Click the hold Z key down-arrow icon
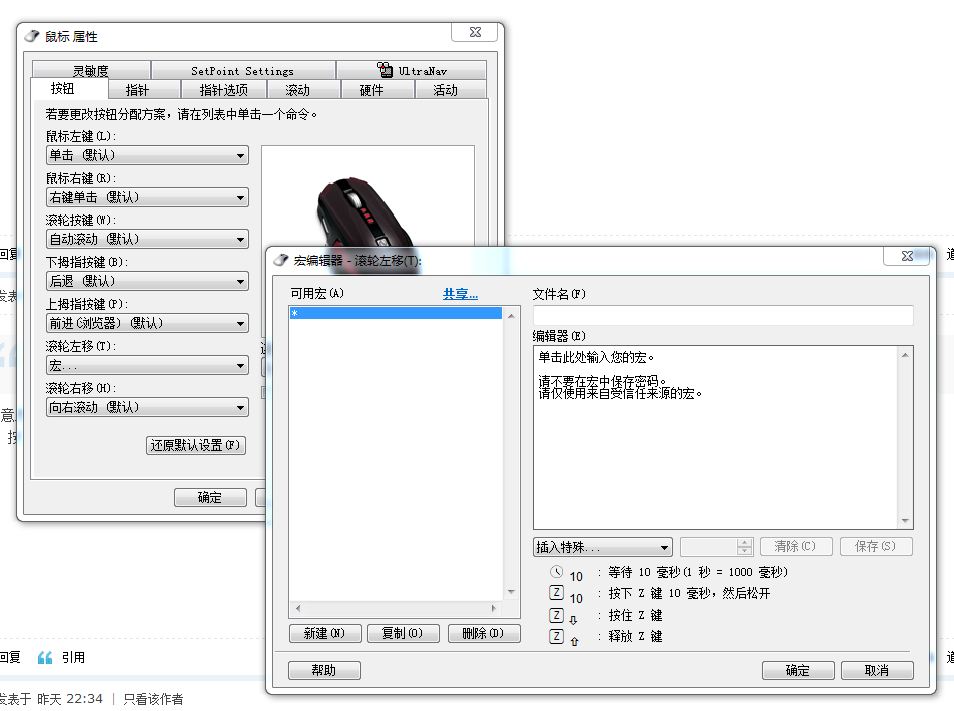The width and height of the screenshot is (954, 711). (557, 616)
